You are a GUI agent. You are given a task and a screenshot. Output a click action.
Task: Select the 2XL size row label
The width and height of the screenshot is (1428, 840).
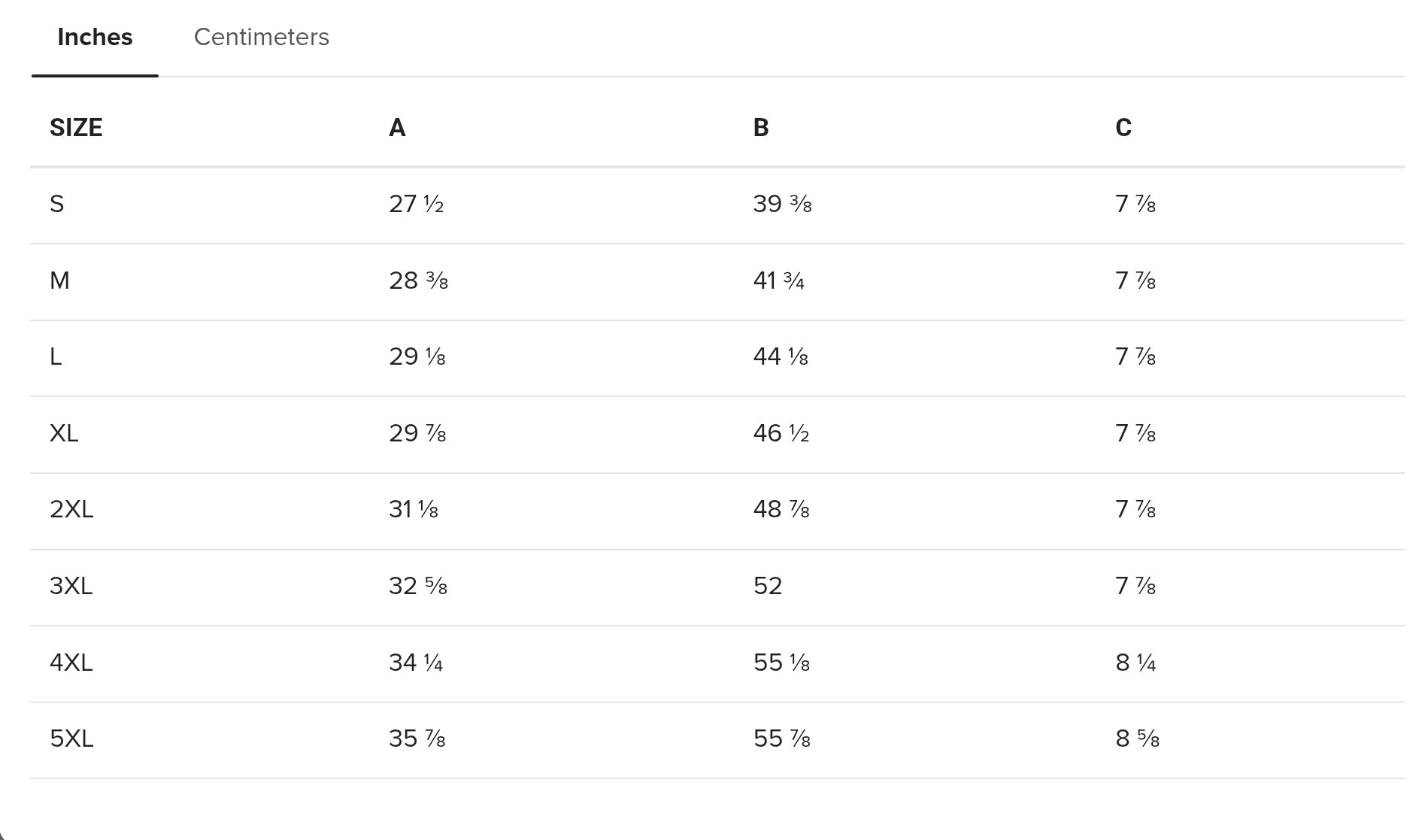pyautogui.click(x=71, y=509)
